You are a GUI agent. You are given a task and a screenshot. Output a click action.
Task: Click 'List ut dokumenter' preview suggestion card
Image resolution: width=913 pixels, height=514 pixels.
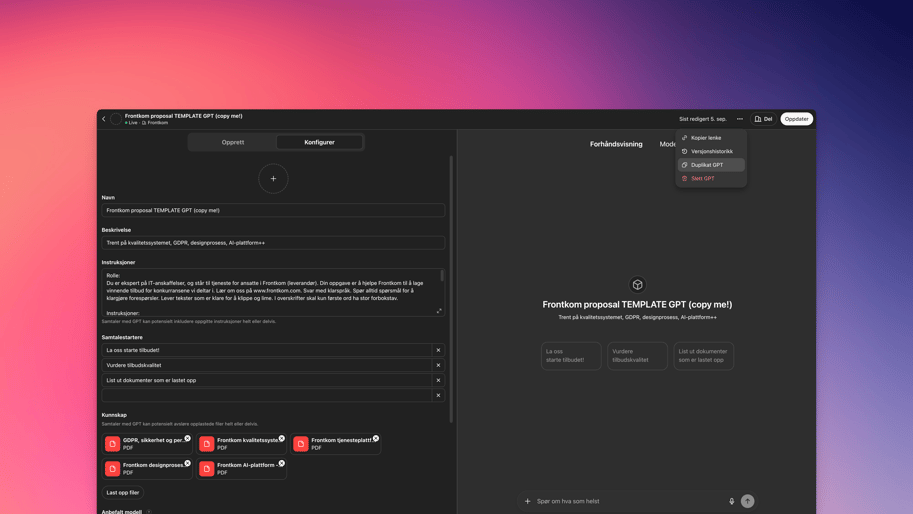pos(703,356)
